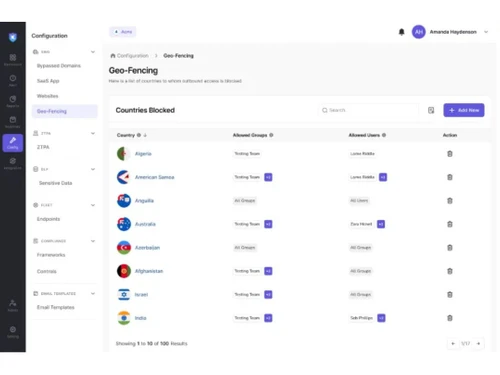Select the Config sidebar item
The image size is (500, 375).
coord(13,143)
